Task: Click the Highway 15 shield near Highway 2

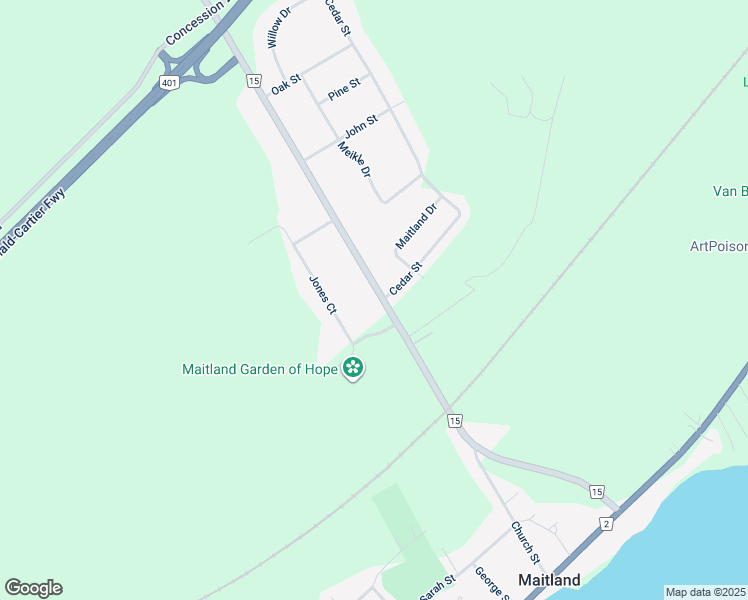Action: click(x=596, y=492)
